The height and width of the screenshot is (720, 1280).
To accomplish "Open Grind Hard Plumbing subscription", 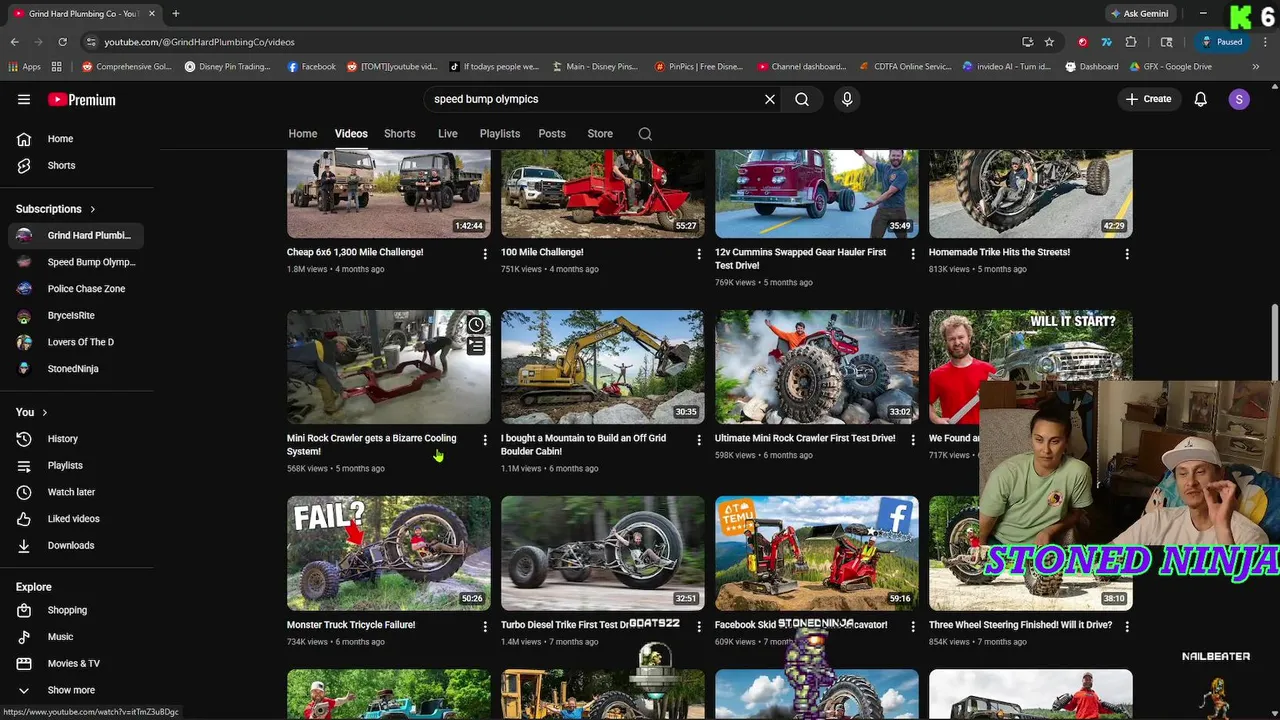I will [77, 236].
